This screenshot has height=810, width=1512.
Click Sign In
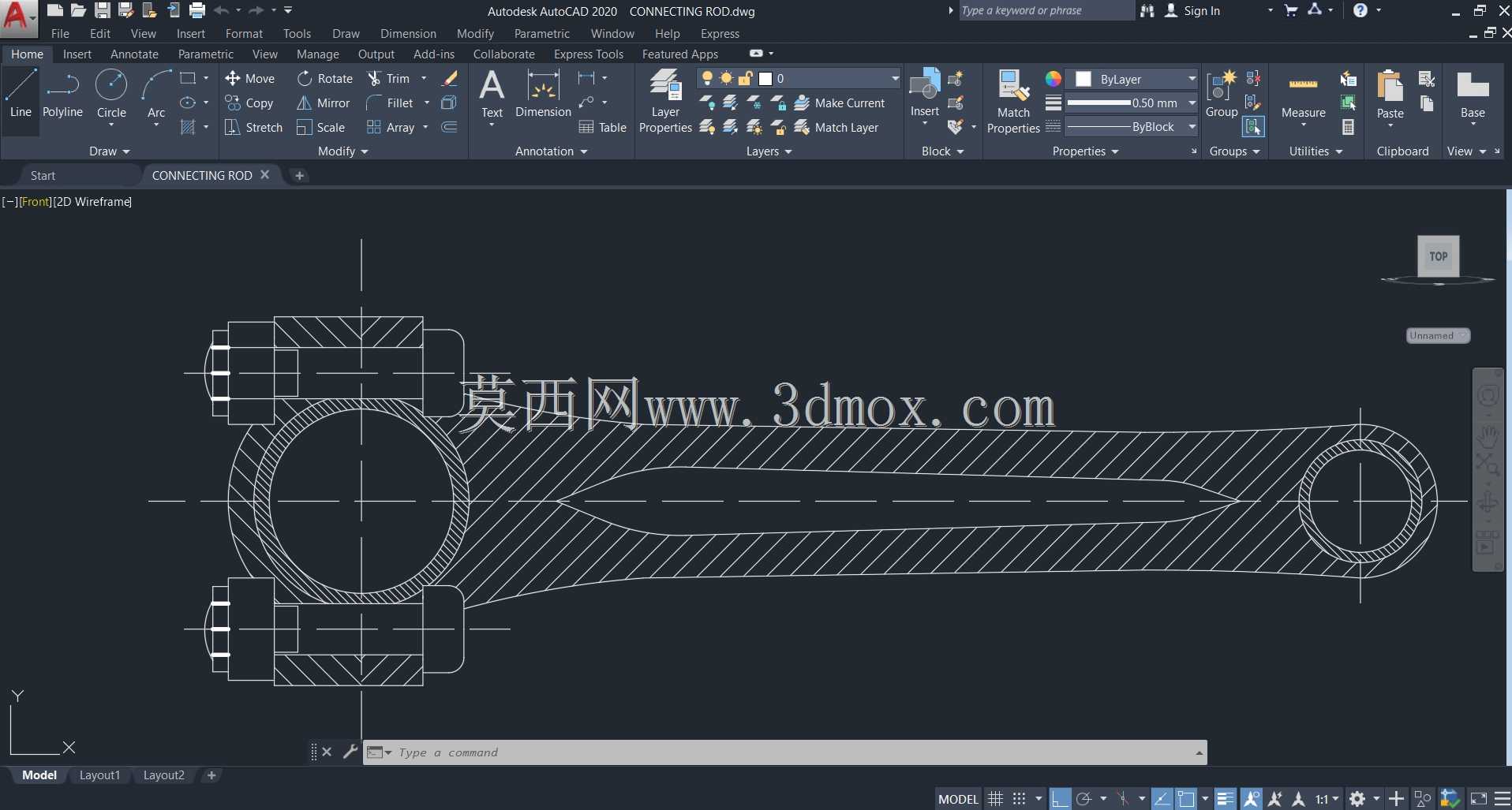(1192, 11)
